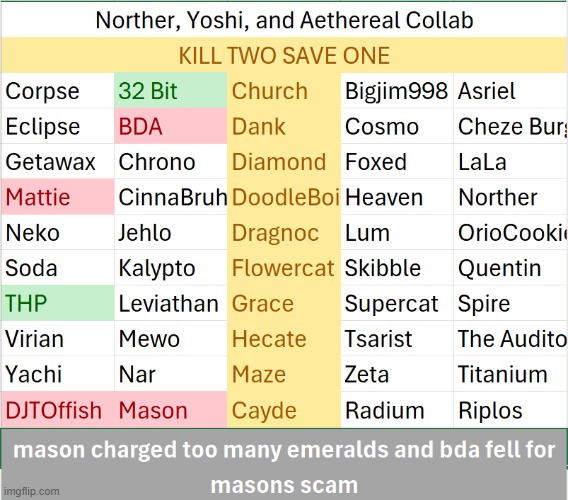This screenshot has width=568, height=500.
Task: Select the DJTOffish cell
Action: 58,410
